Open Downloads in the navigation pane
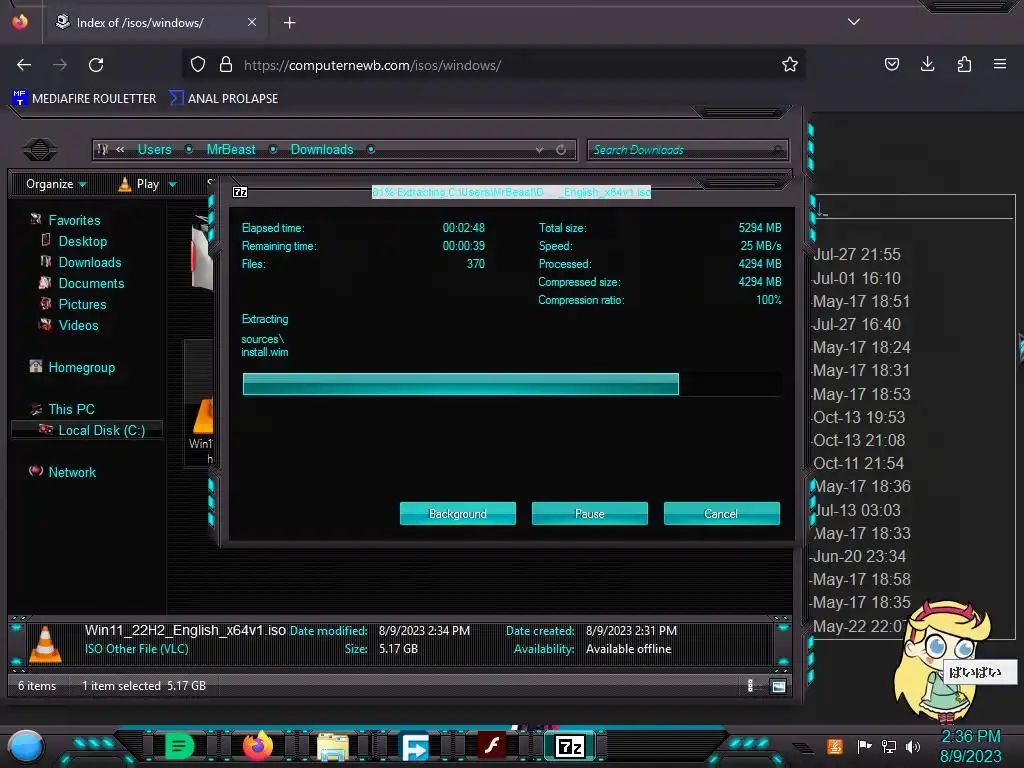Screen dimensions: 1024x768 click(x=89, y=262)
